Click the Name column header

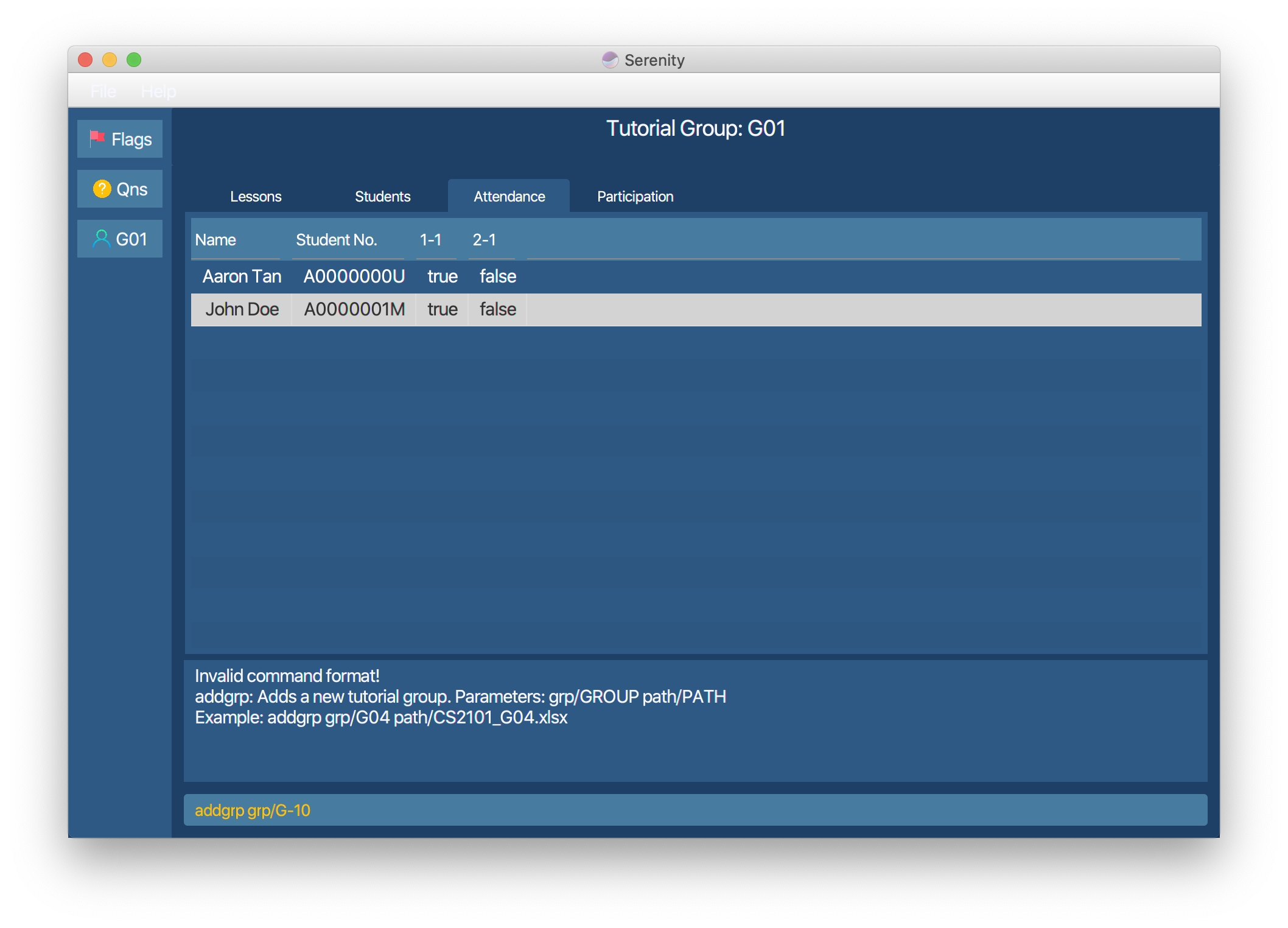(x=216, y=240)
